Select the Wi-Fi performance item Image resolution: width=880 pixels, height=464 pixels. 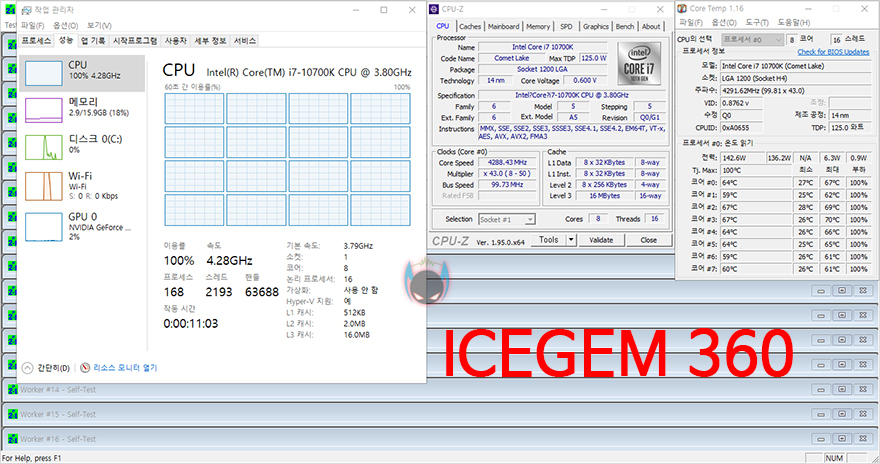(82, 186)
